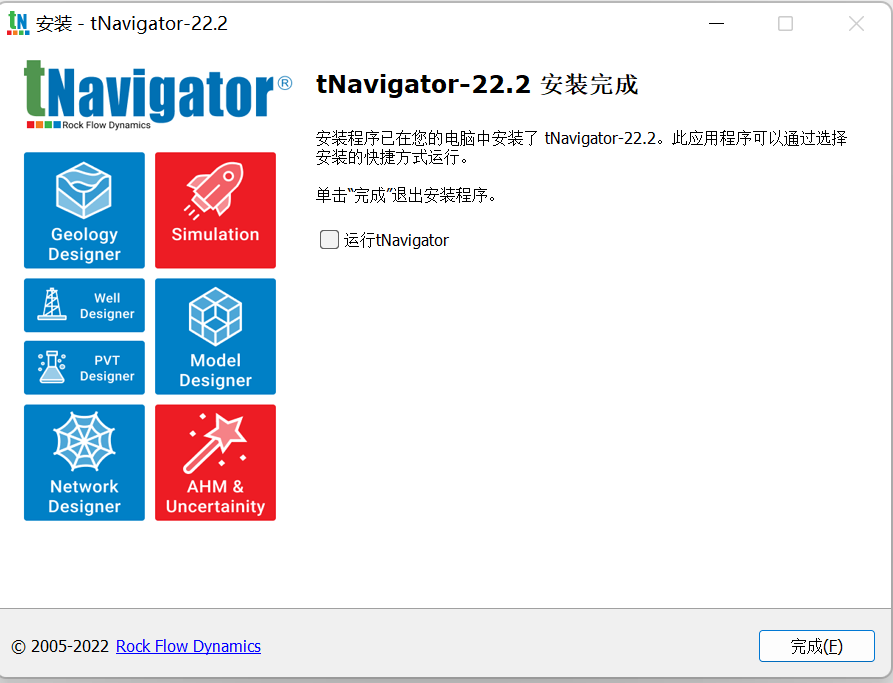Image resolution: width=893 pixels, height=683 pixels.
Task: Minimize the installer window
Action: pos(716,23)
